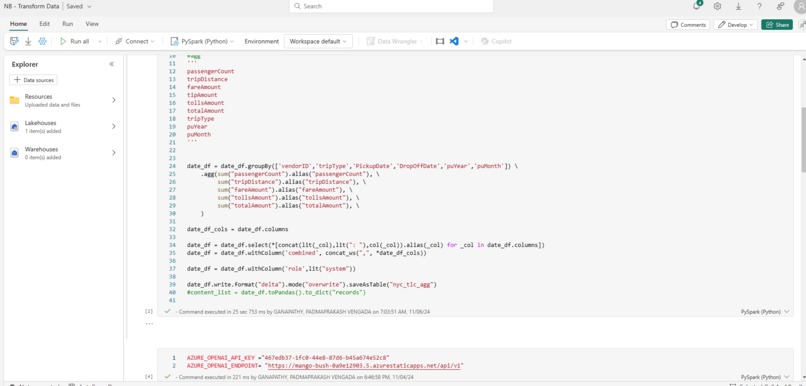Click the green checkmark status of cell 4
Viewport: 806px width, 386px height.
(x=167, y=377)
